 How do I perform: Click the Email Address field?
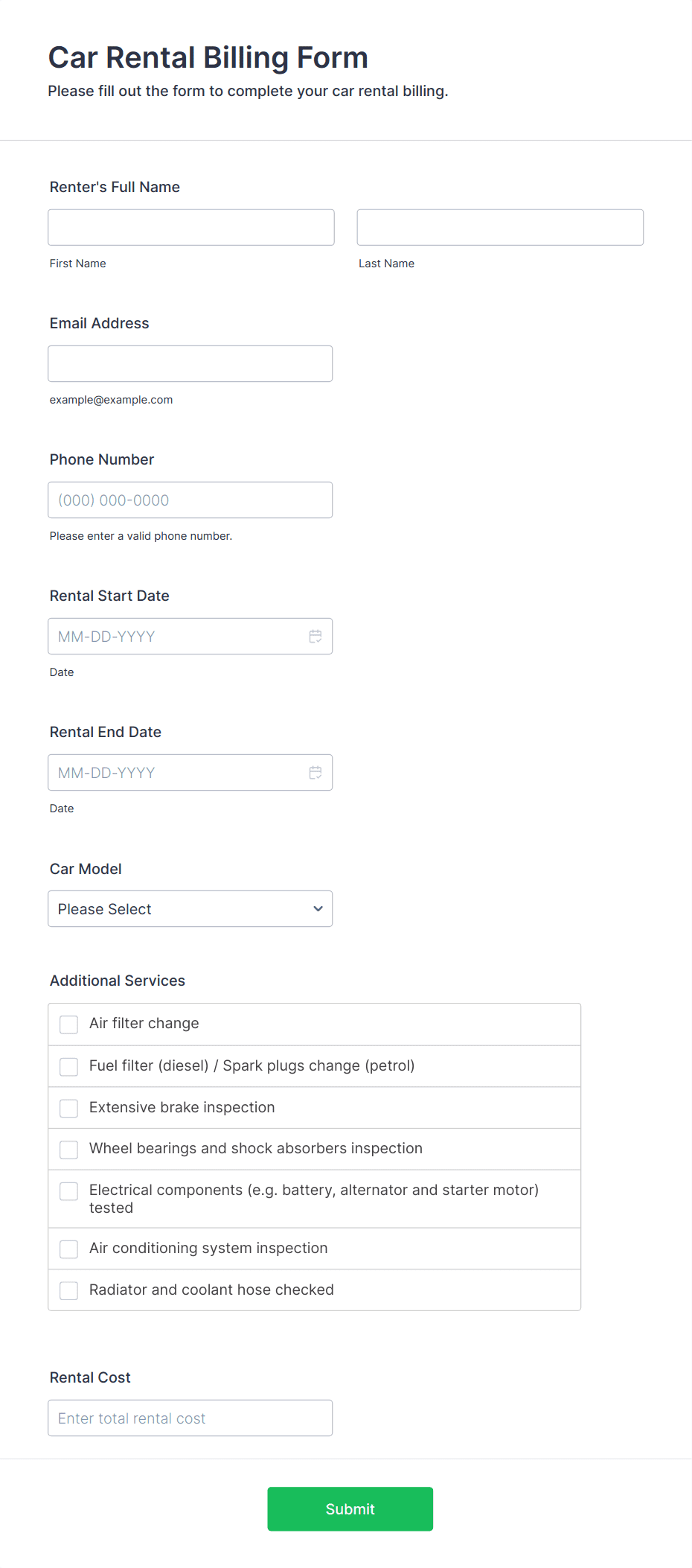coord(190,363)
